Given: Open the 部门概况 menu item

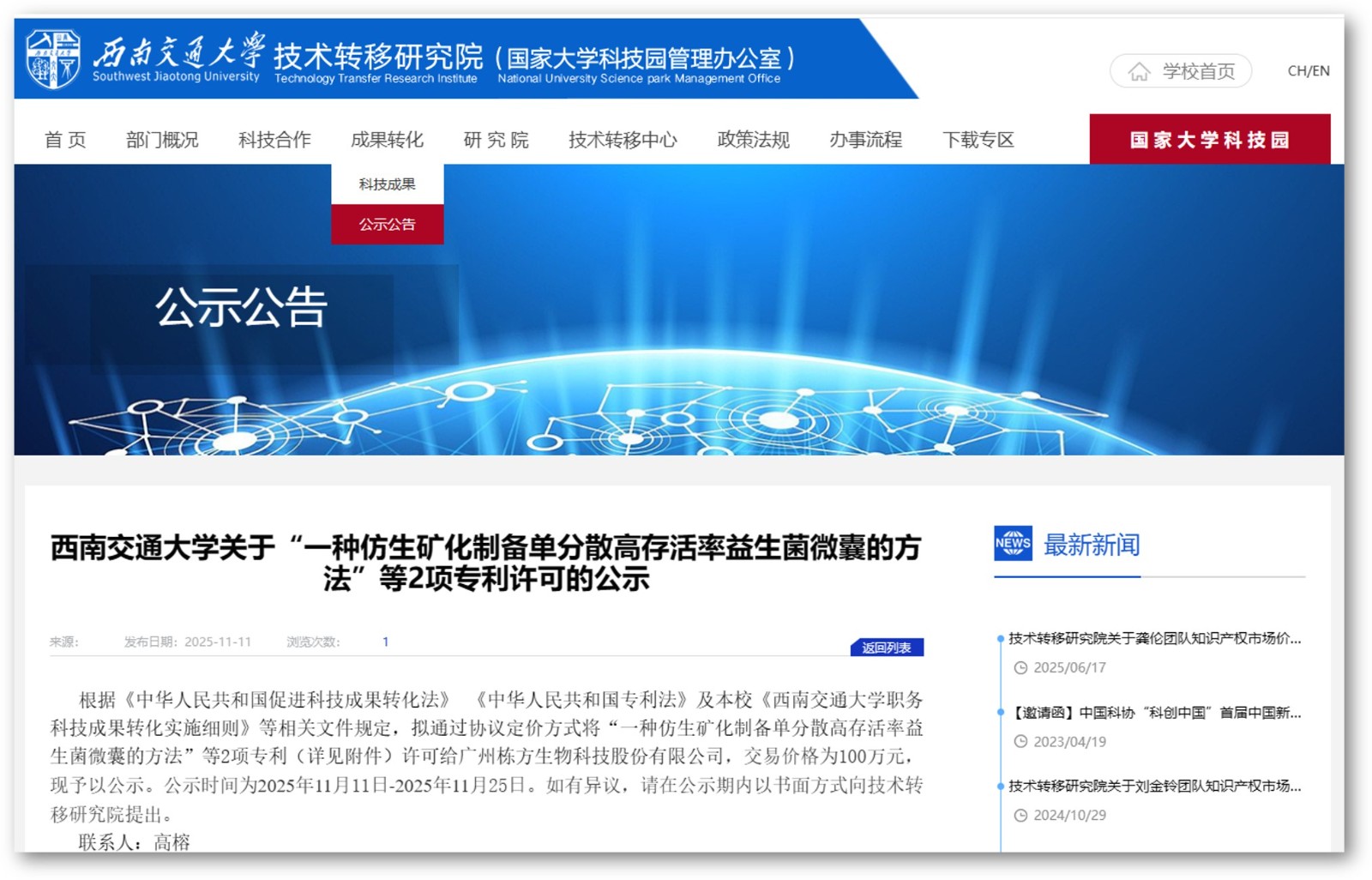Looking at the screenshot, I should coord(162,140).
